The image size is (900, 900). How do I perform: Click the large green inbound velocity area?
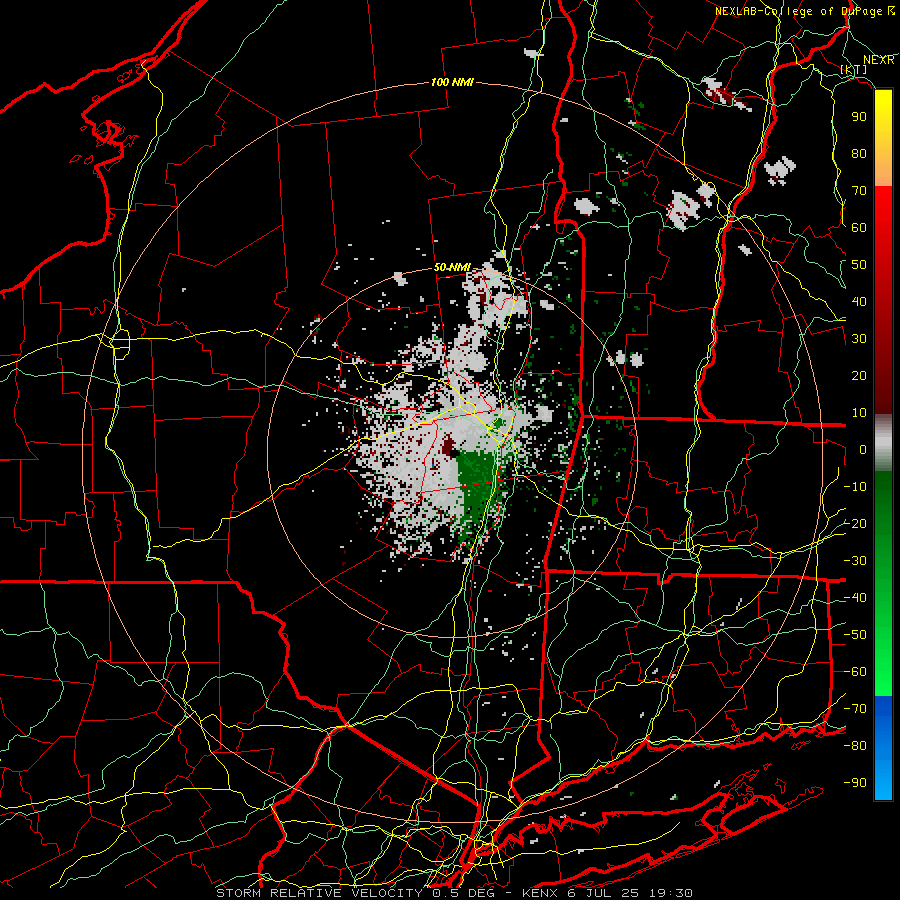coord(475,488)
